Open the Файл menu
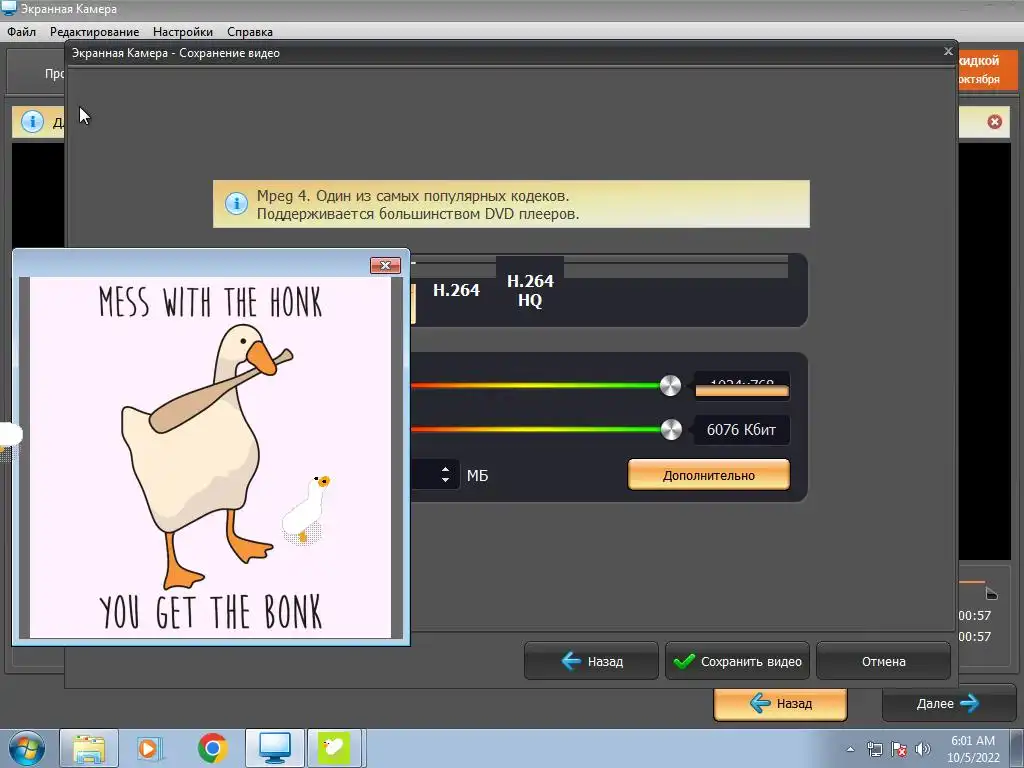The image size is (1024, 768). pyautogui.click(x=22, y=31)
